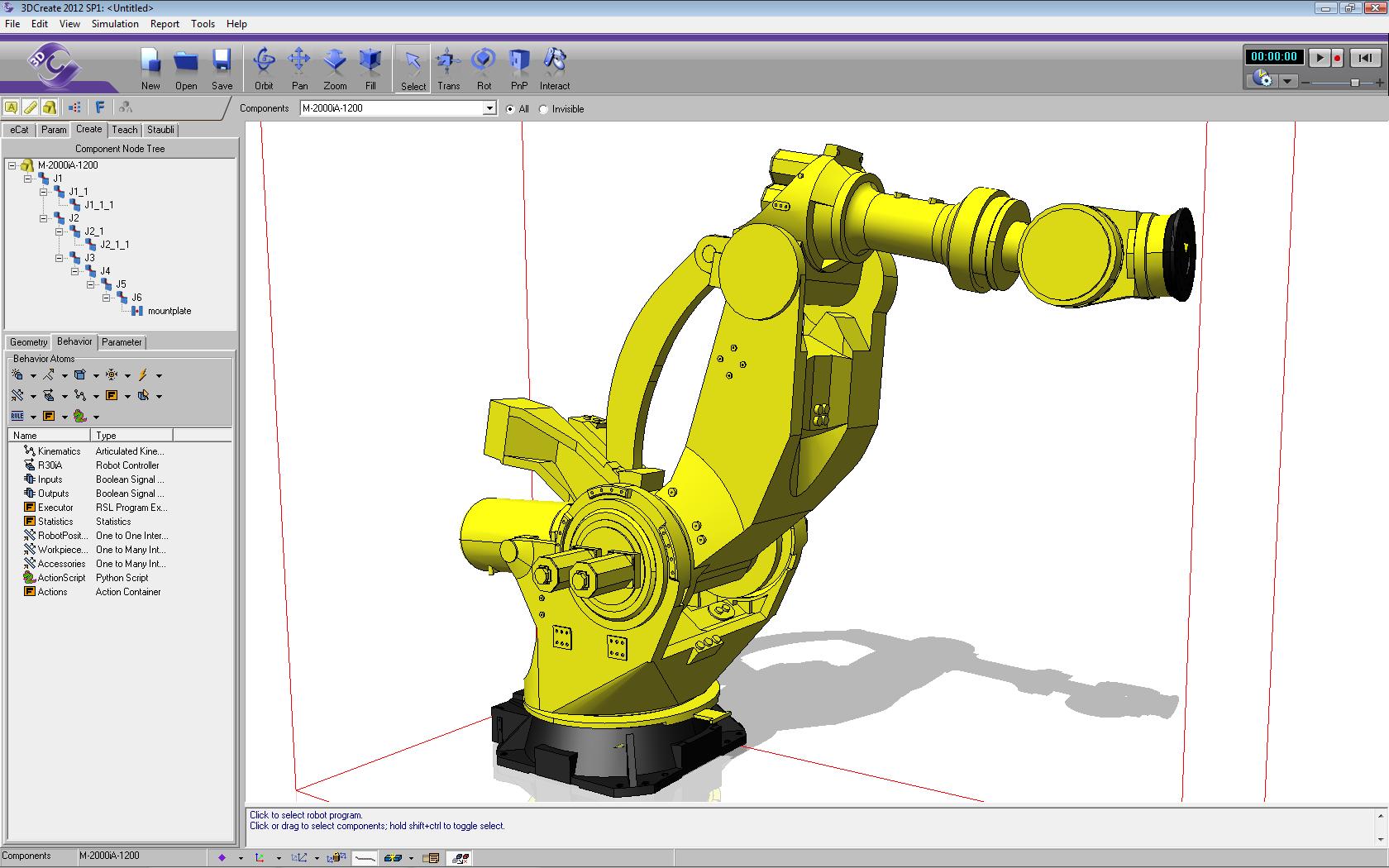The image size is (1389, 868).
Task: Collapse the J2 tree node
Action: tap(44, 218)
